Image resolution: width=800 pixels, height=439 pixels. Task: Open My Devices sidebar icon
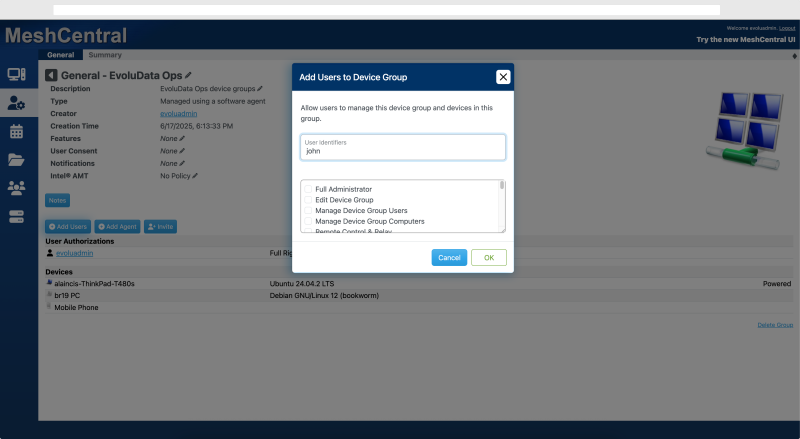point(16,75)
